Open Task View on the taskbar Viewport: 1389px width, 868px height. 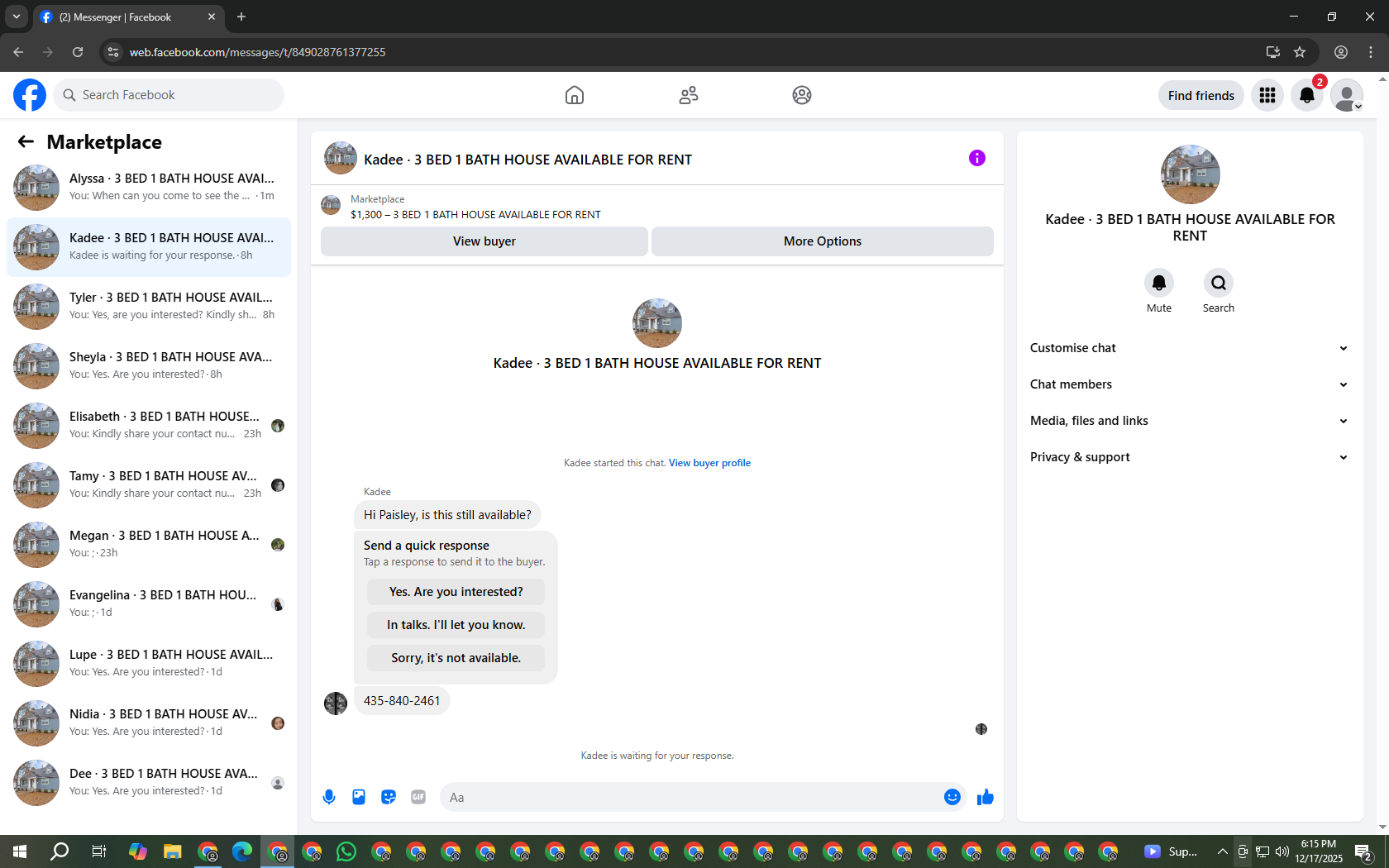[x=98, y=851]
